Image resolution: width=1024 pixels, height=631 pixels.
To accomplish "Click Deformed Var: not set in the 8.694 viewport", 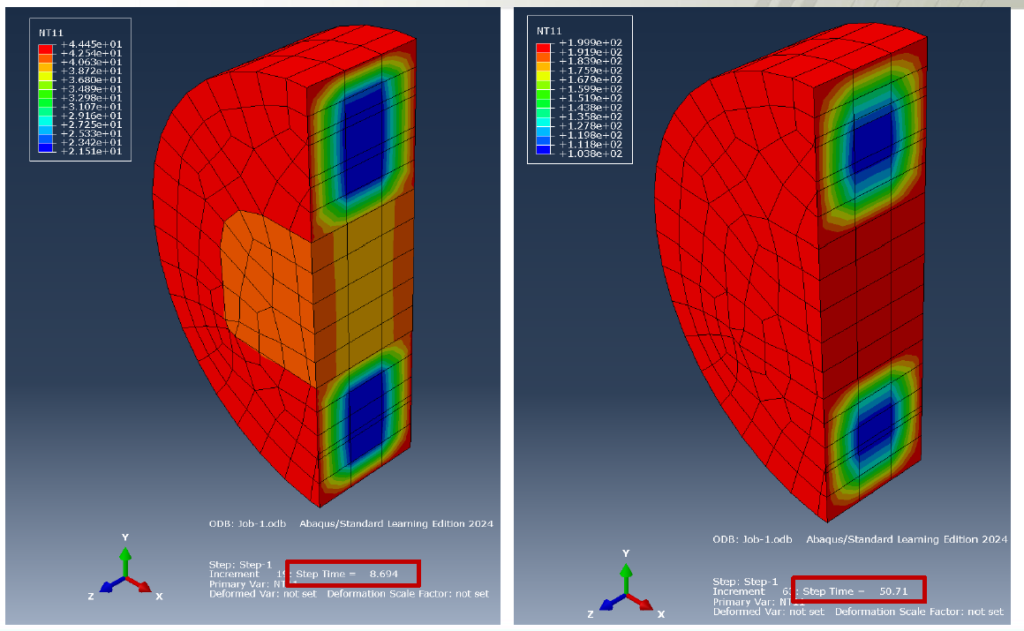I will (x=263, y=594).
